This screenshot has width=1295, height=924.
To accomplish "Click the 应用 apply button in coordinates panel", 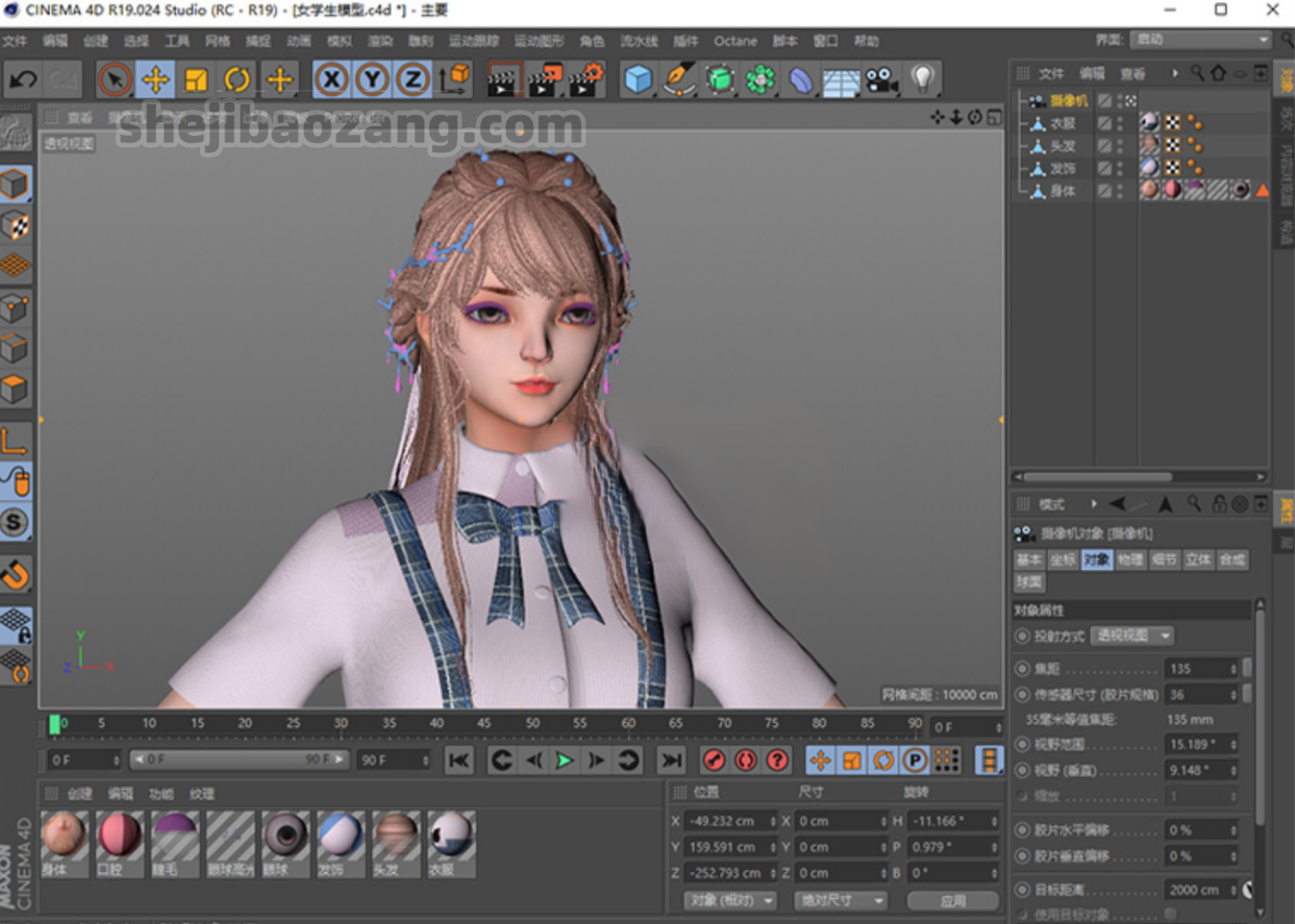I will (x=953, y=900).
